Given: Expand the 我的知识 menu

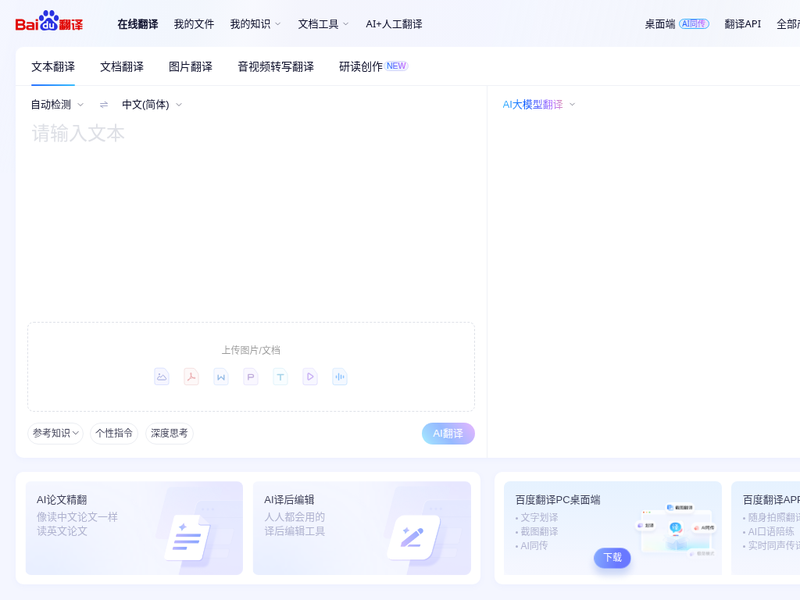Looking at the screenshot, I should coord(255,24).
